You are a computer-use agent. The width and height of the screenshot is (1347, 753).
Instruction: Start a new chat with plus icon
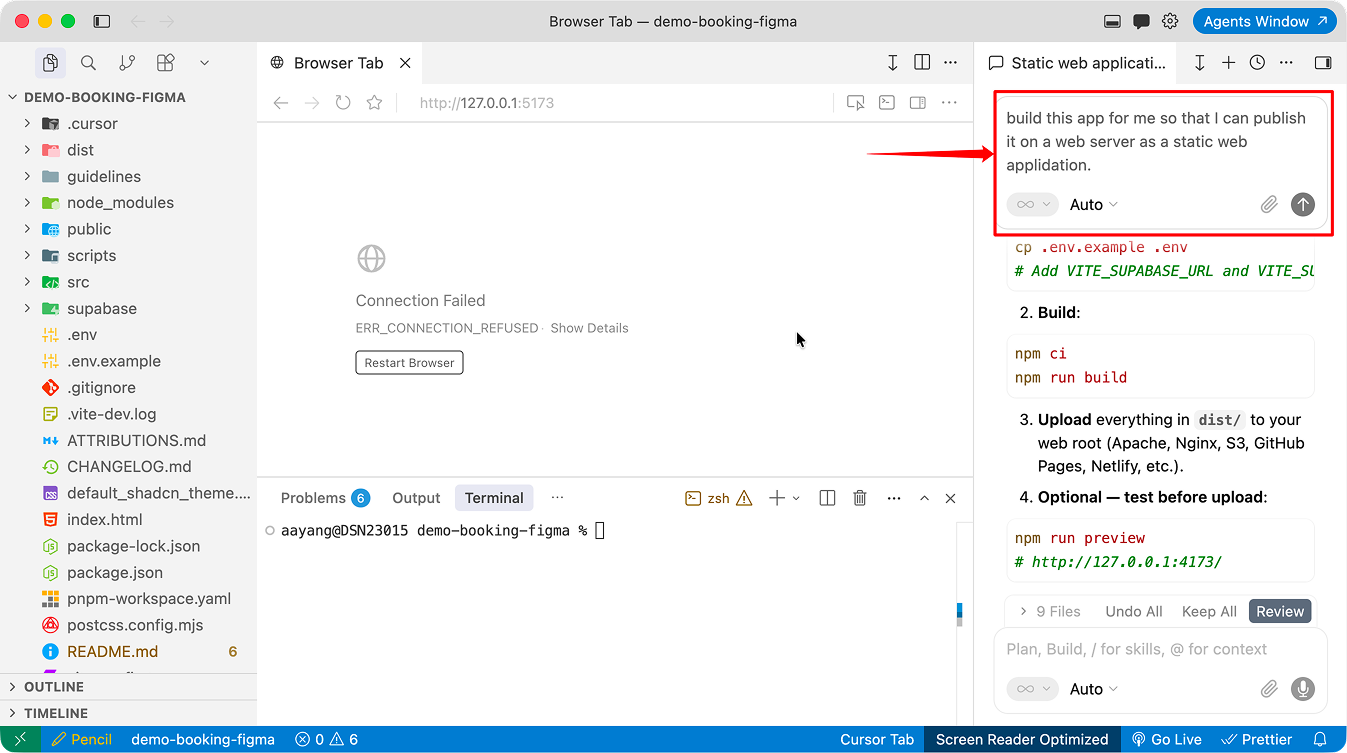1228,63
